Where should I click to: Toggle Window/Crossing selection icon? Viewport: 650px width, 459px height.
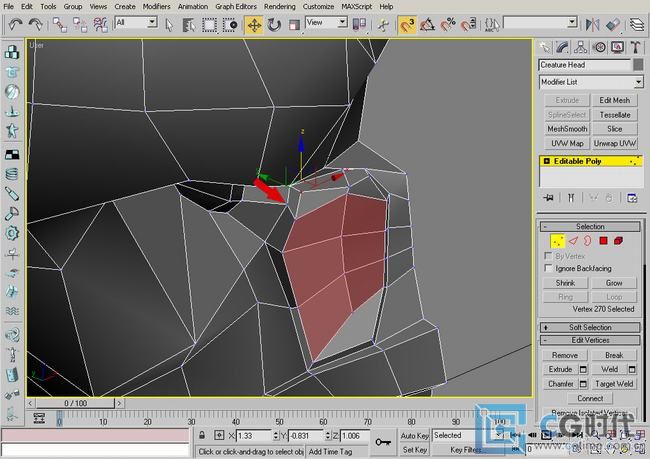pos(230,25)
